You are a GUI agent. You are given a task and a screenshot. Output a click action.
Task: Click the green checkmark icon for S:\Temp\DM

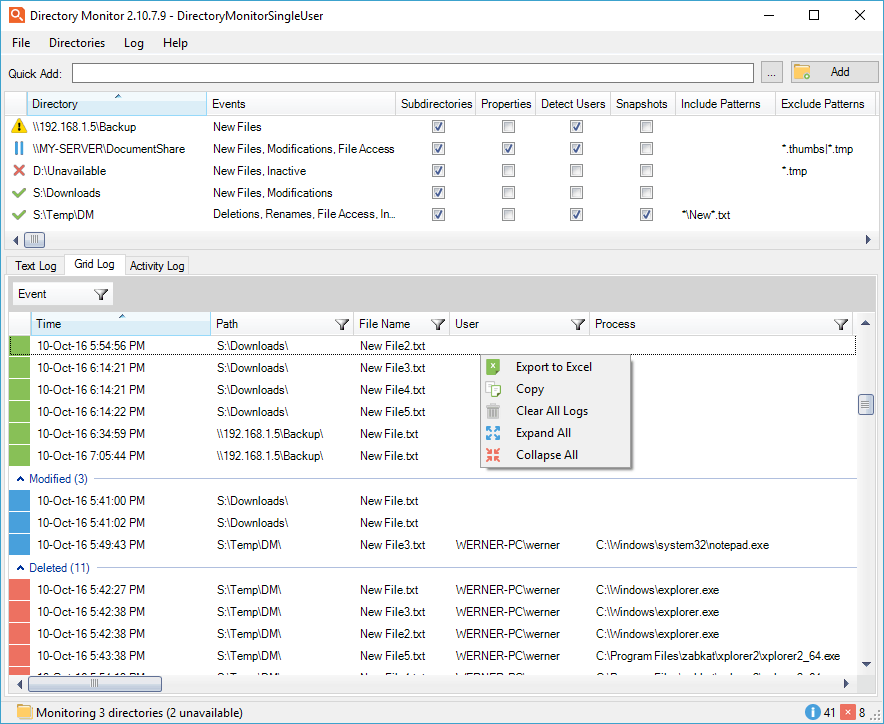19,215
